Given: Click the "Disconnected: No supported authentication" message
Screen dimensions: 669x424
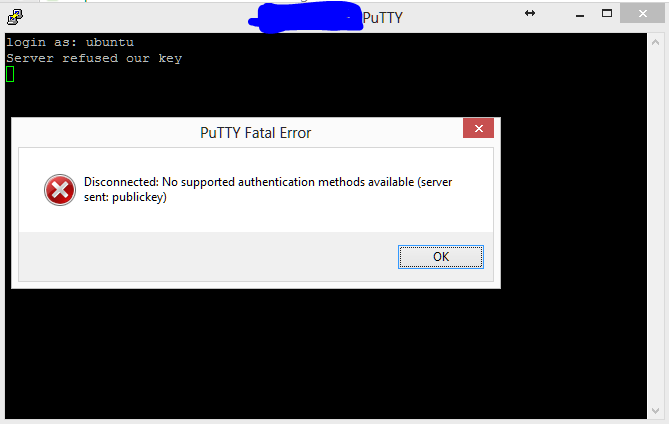Looking at the screenshot, I should pos(268,189).
